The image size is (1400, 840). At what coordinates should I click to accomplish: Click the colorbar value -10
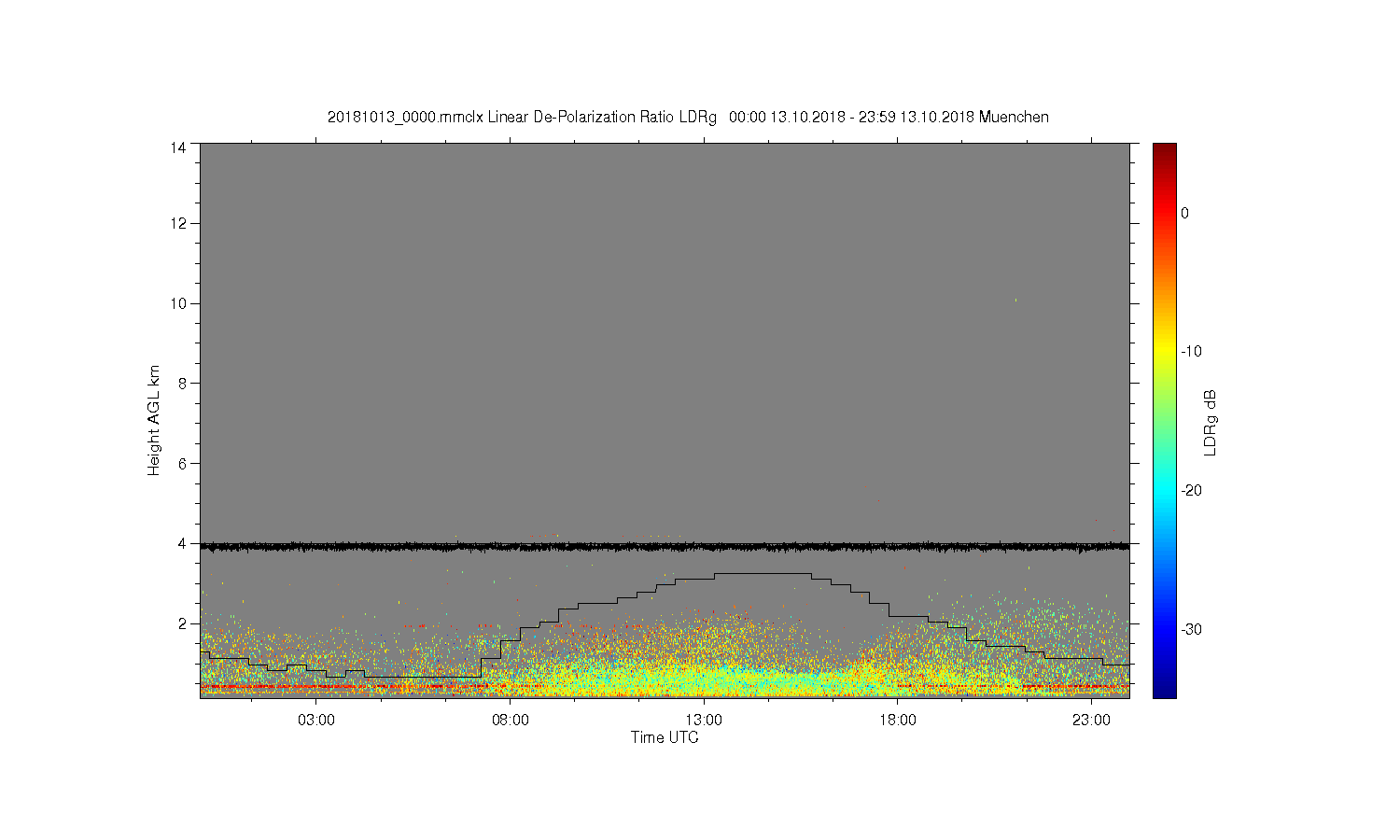1191,352
